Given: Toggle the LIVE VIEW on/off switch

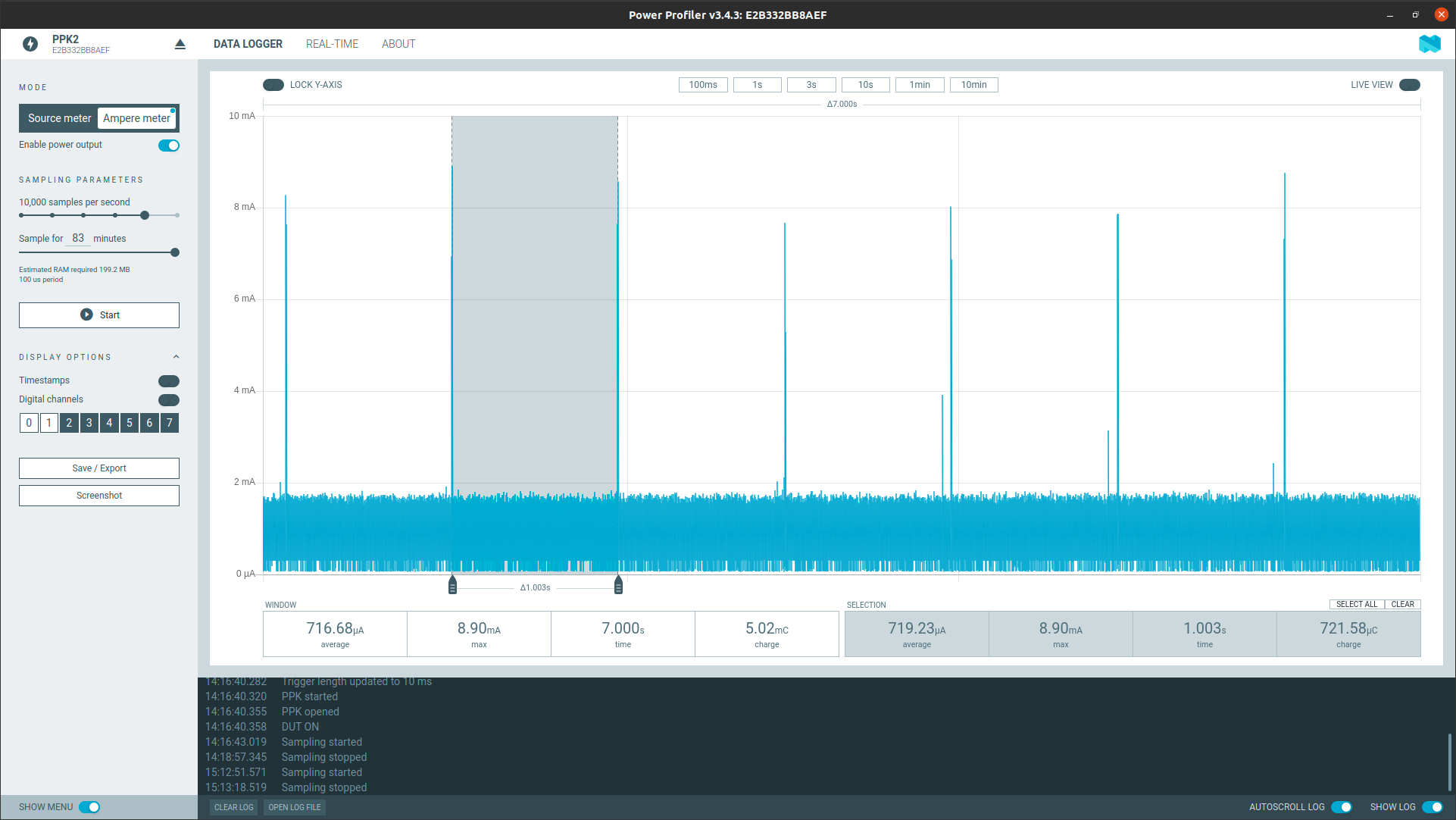Looking at the screenshot, I should pos(1409,84).
